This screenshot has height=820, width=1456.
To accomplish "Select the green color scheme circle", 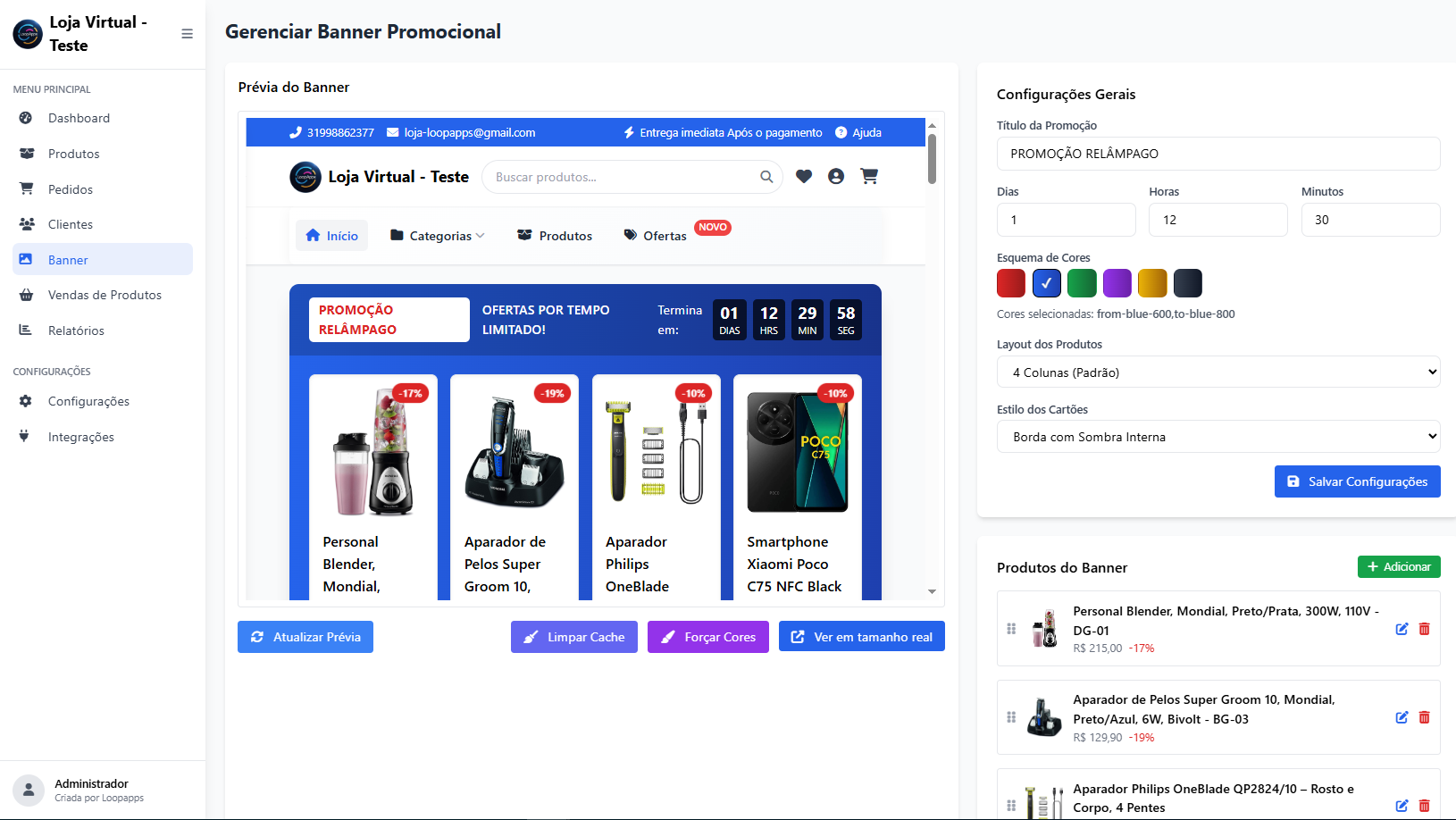I will point(1082,283).
